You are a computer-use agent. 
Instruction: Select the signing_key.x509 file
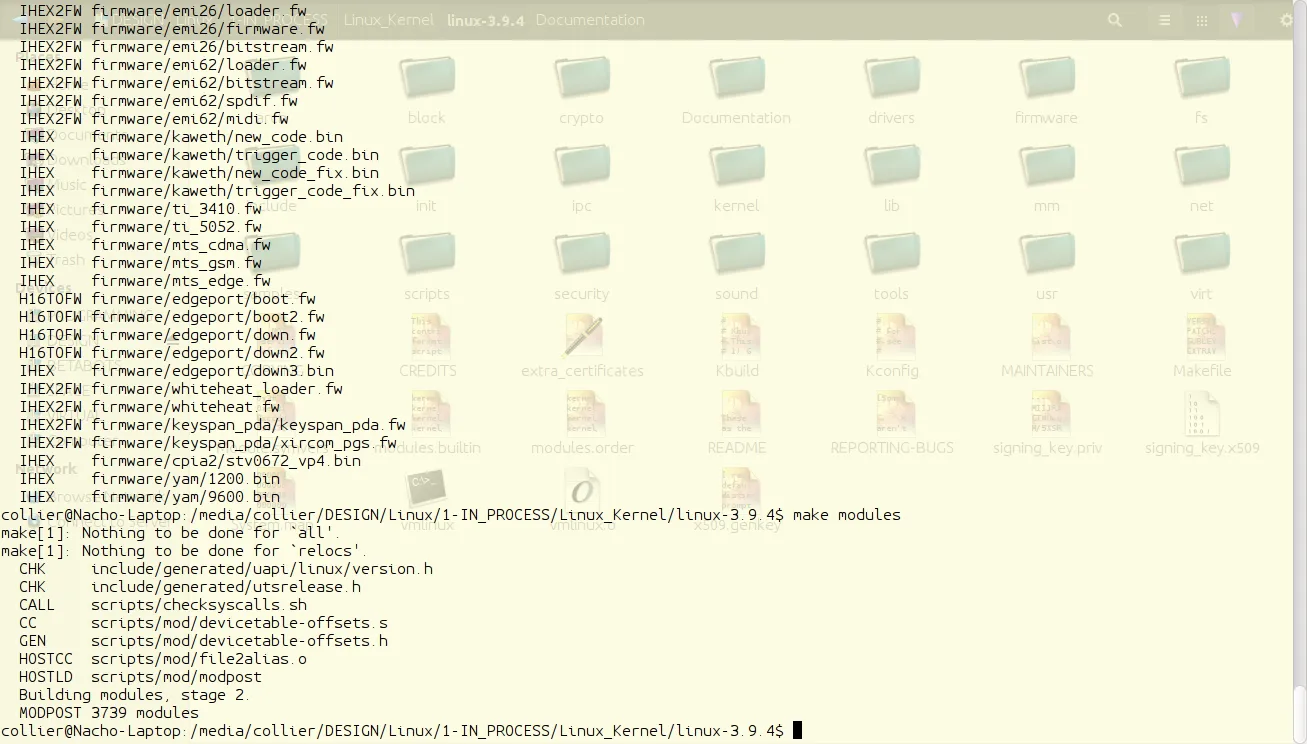(x=1201, y=414)
